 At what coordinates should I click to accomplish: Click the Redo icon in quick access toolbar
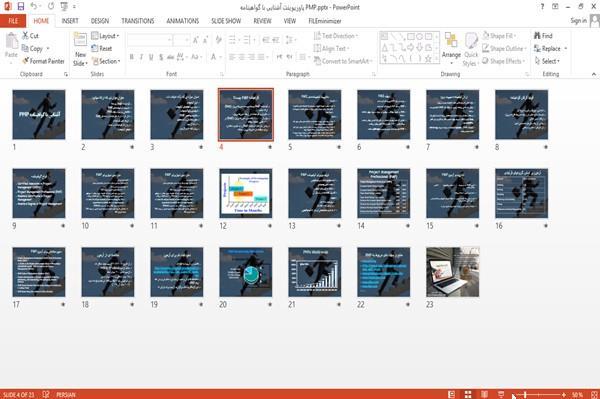(x=51, y=7)
